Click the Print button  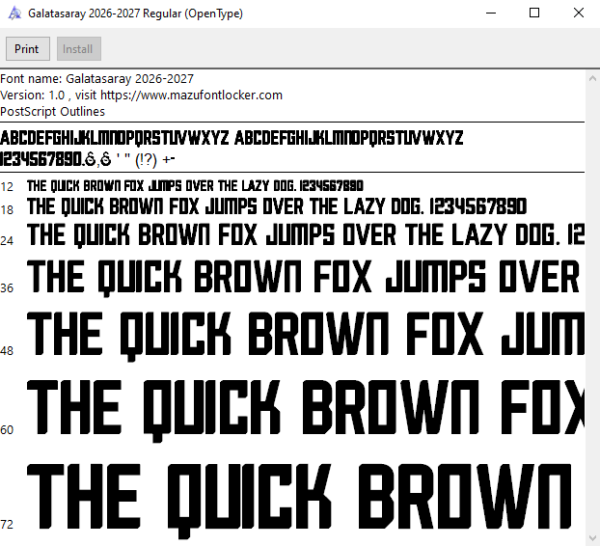pos(28,49)
